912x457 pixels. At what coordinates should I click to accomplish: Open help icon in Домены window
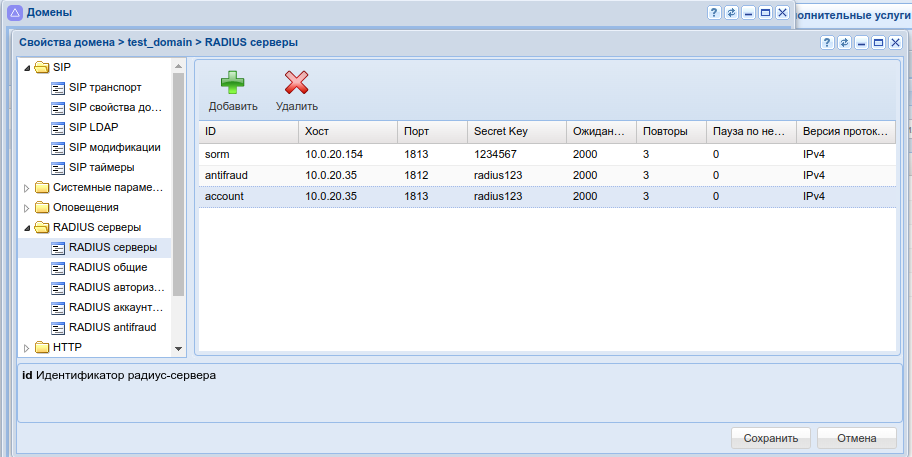714,12
